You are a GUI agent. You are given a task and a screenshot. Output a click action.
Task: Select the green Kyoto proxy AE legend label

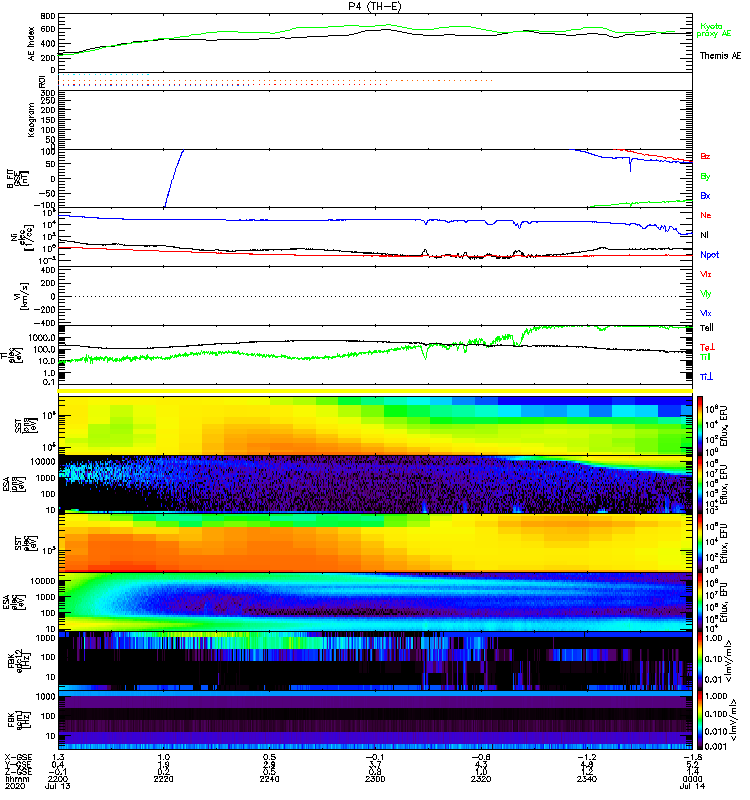(x=714, y=30)
